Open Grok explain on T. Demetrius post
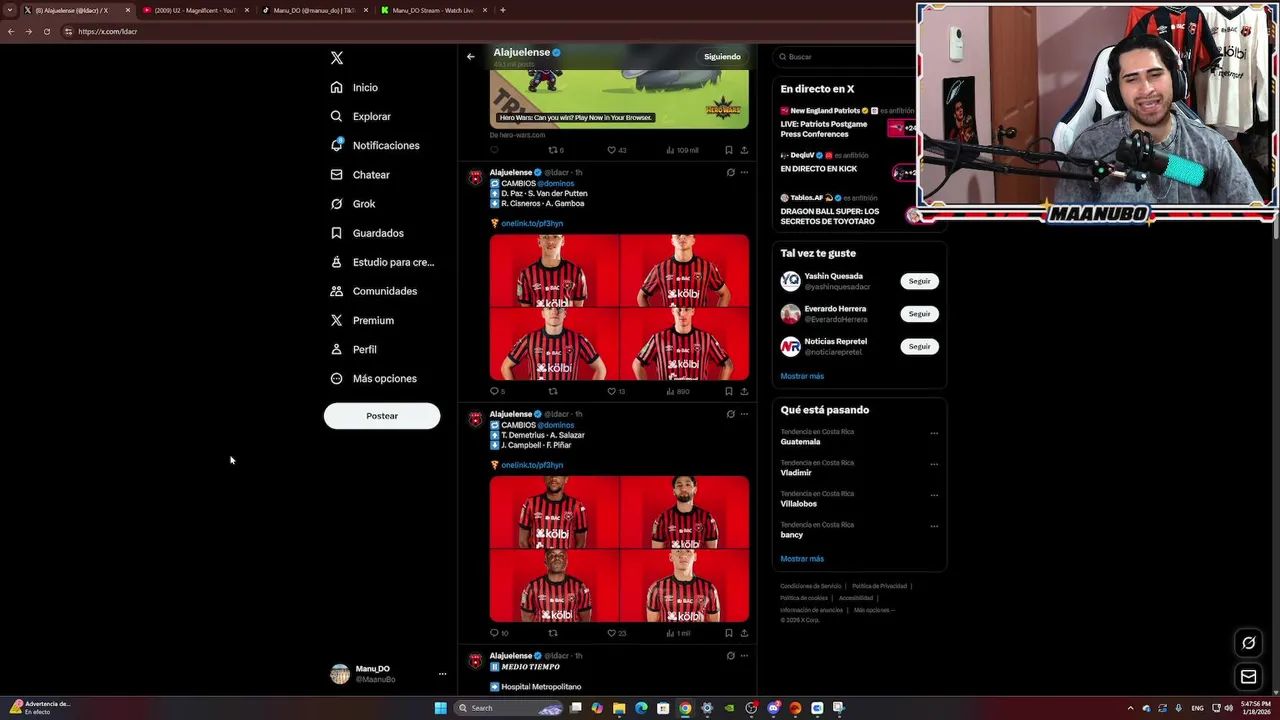 [x=731, y=414]
